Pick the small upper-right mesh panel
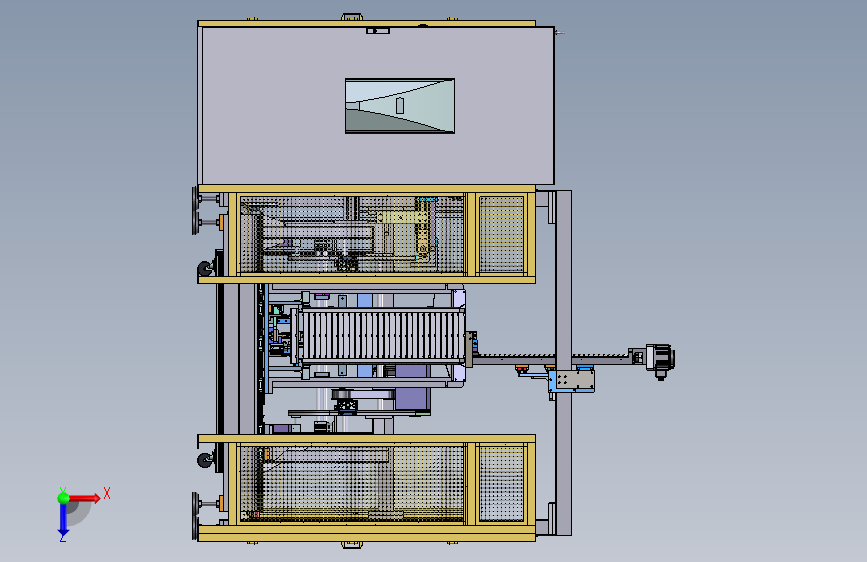 click(x=501, y=234)
